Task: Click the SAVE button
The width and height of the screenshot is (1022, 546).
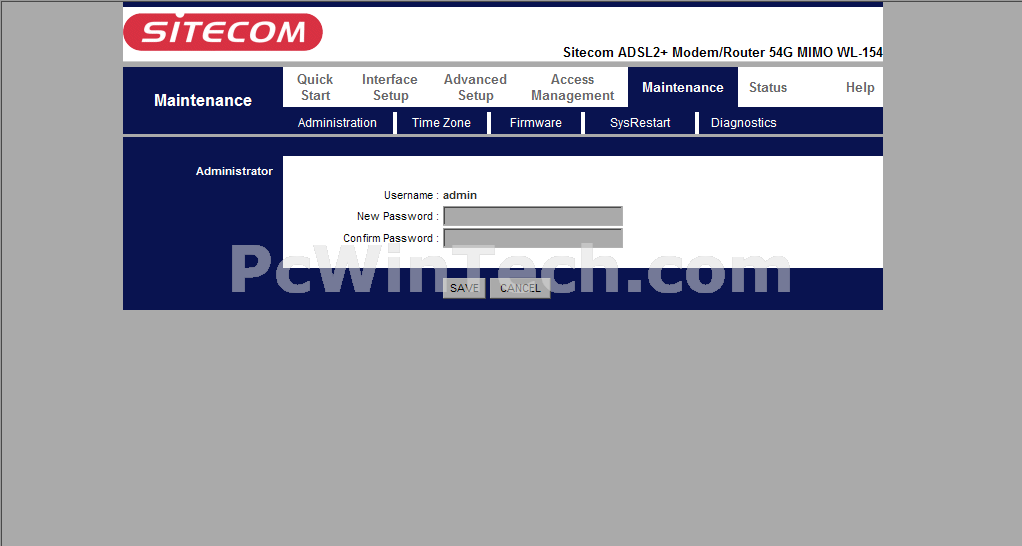Action: coord(464,288)
